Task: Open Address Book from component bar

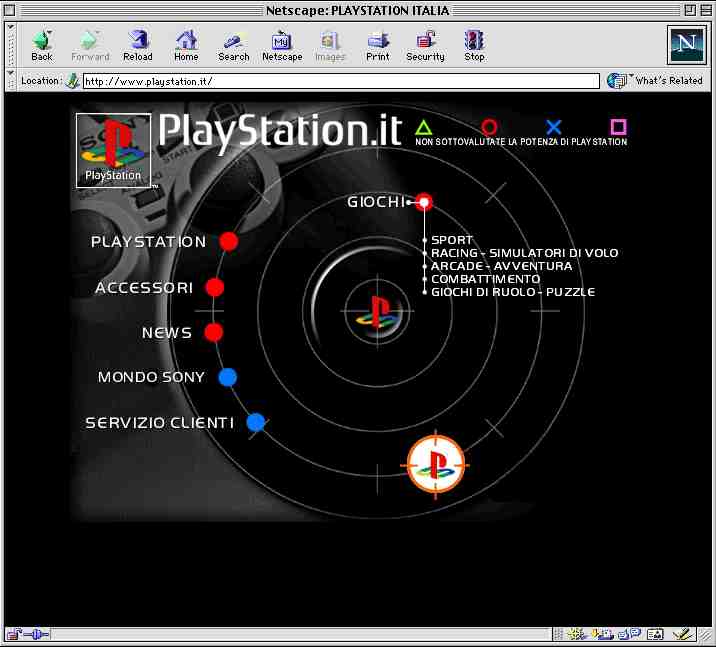Action: coord(656,634)
